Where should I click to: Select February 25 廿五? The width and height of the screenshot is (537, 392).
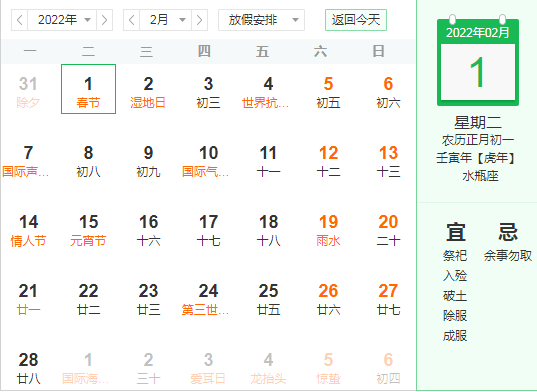(x=268, y=300)
